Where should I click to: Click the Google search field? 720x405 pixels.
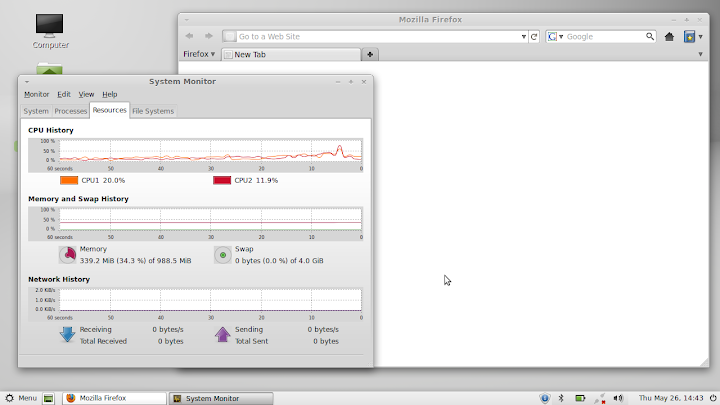pos(605,37)
